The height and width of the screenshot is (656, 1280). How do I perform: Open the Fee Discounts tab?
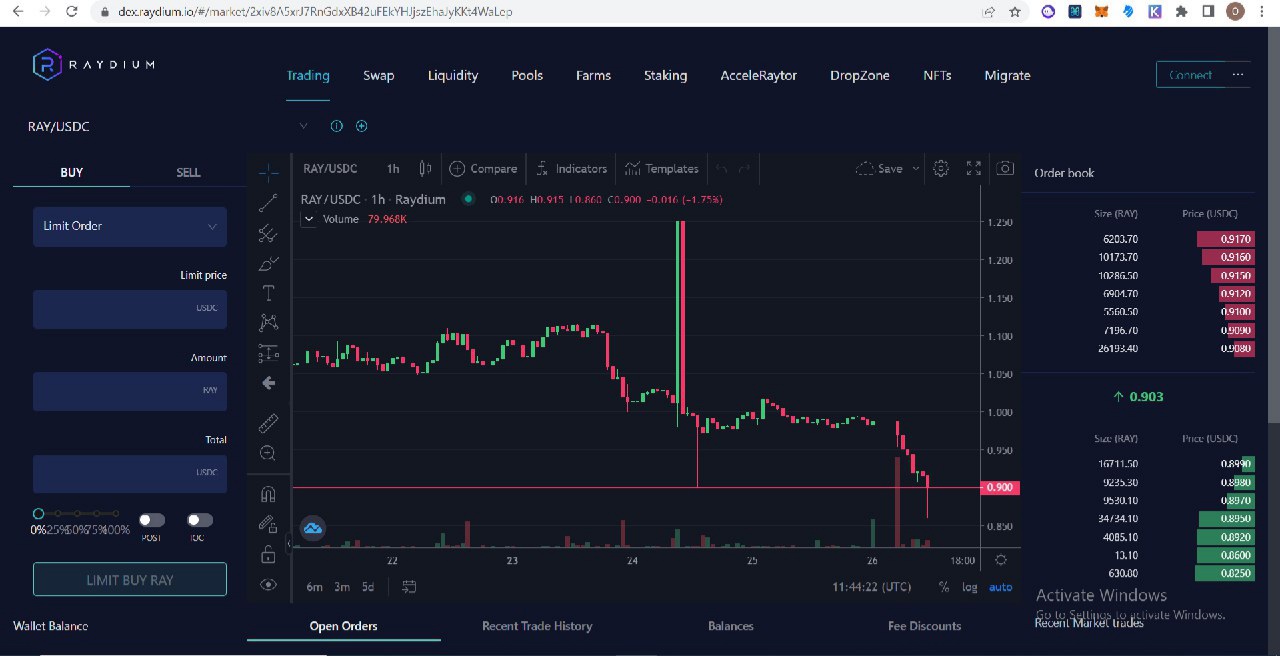click(x=924, y=626)
